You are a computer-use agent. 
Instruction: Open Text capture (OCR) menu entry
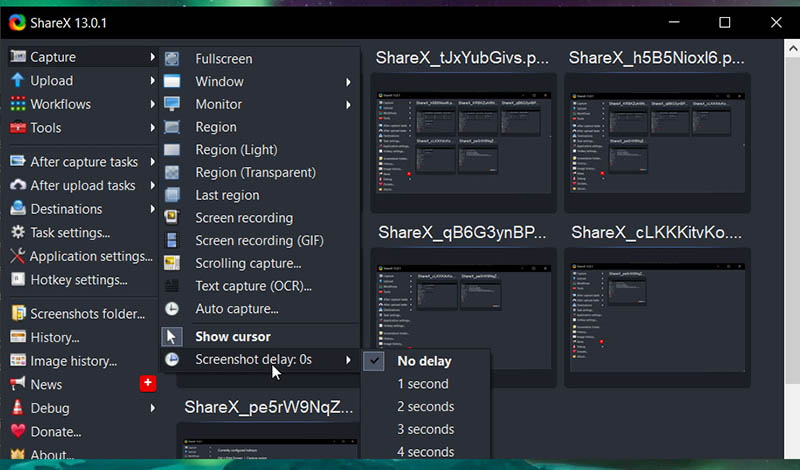pos(260,286)
